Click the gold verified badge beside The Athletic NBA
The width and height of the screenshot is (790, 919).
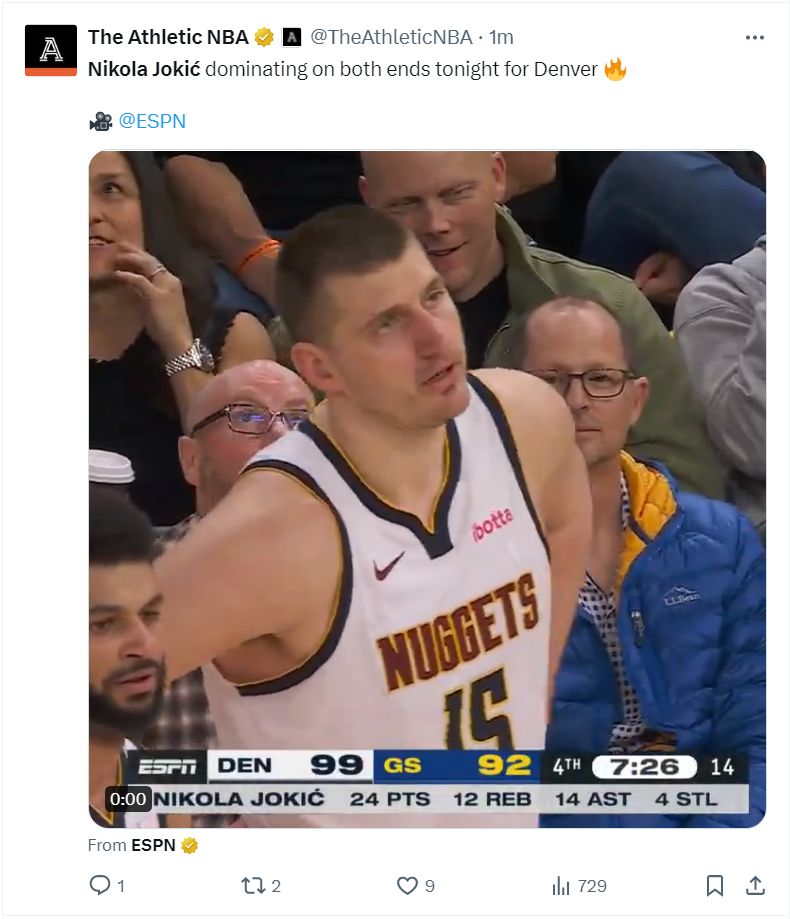point(264,38)
